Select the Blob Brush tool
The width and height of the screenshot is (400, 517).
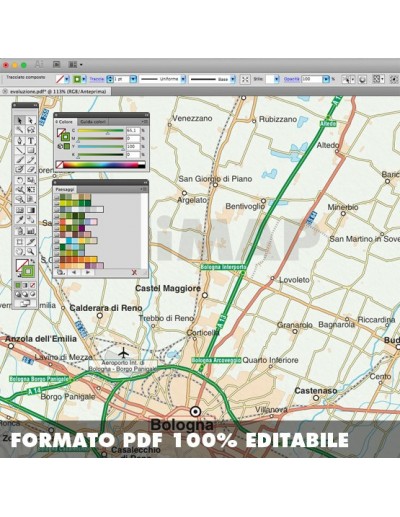pos(20,169)
